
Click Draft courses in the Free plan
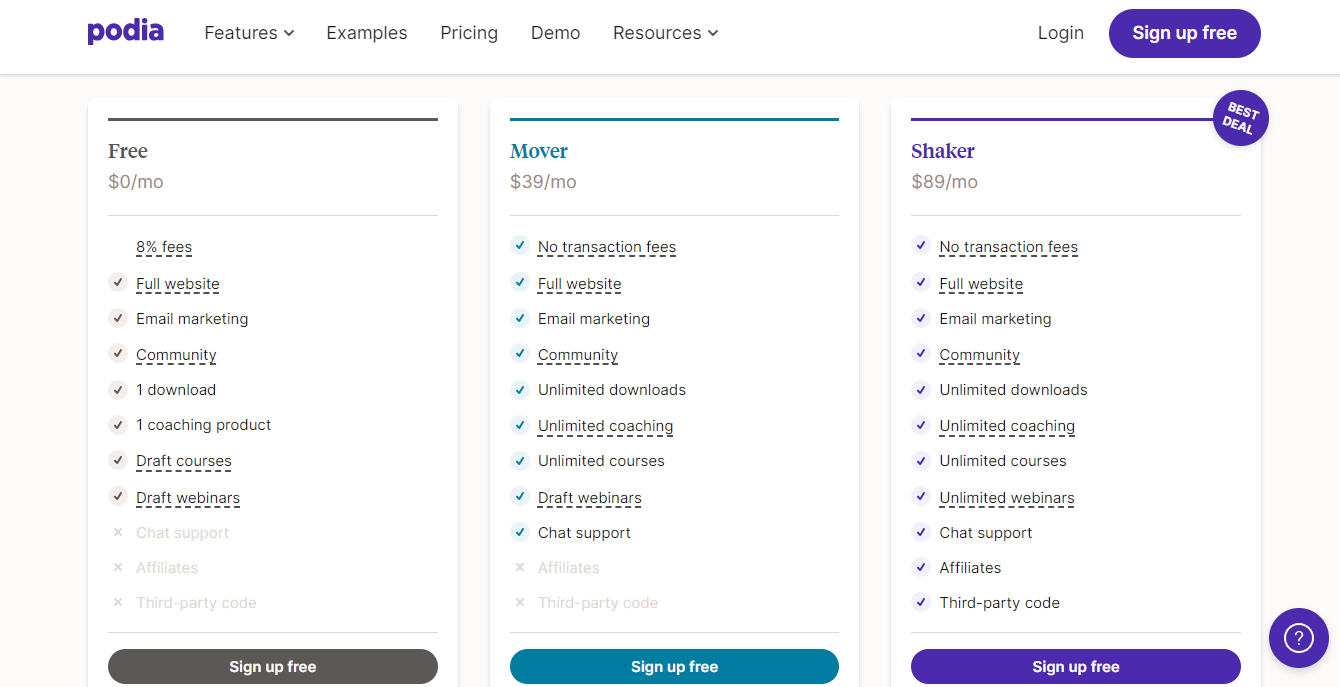point(184,461)
